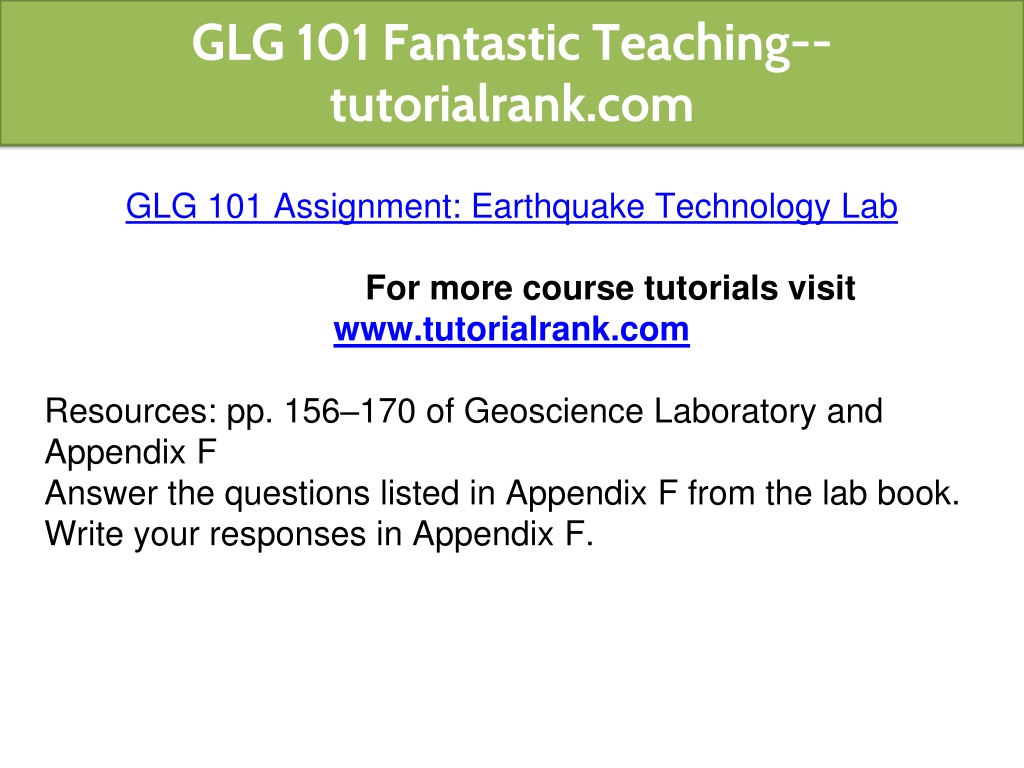Image resolution: width=1024 pixels, height=768 pixels.
Task: Select "Teaching--" in the green title banner
Action: click(713, 44)
